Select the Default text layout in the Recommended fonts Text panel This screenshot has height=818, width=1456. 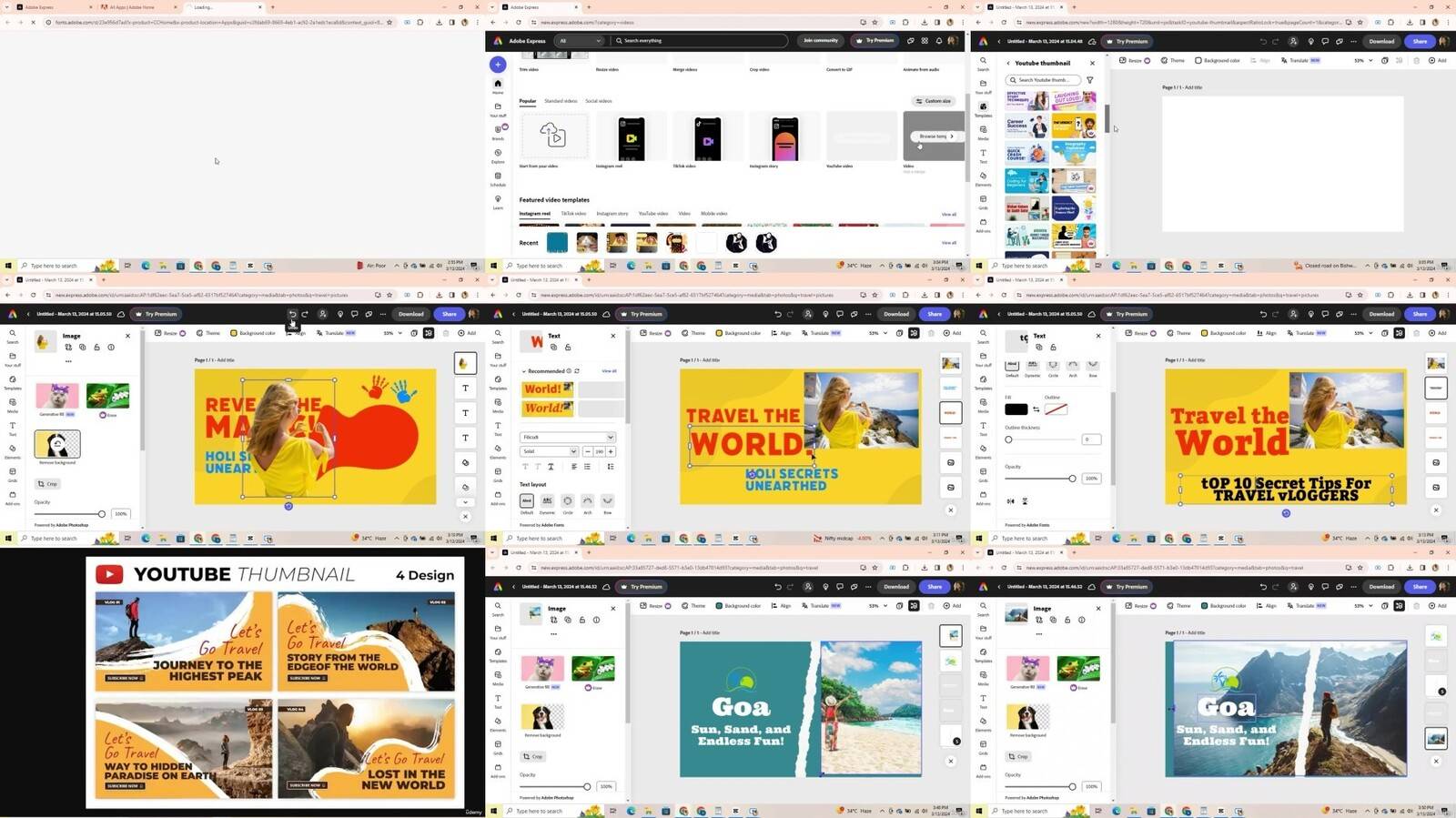(527, 502)
